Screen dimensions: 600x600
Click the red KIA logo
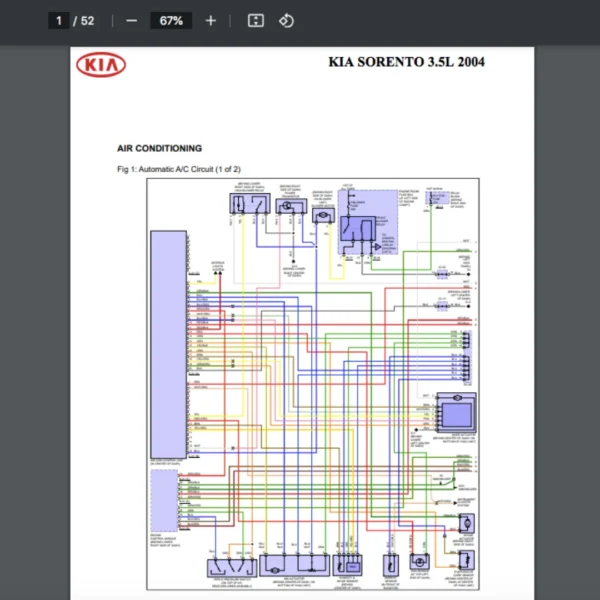102,66
